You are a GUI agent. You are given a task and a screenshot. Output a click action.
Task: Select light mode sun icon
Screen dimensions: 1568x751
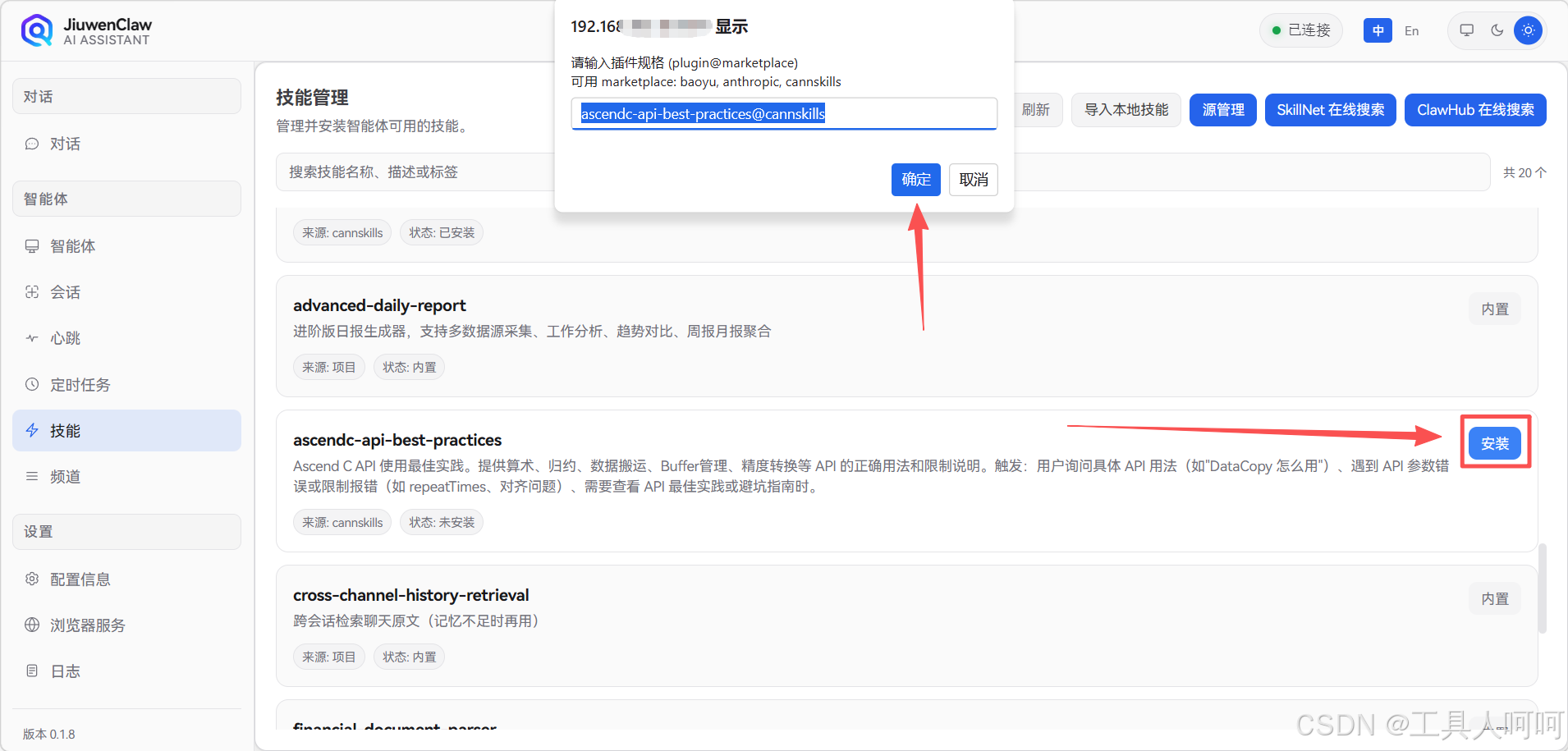(1528, 30)
